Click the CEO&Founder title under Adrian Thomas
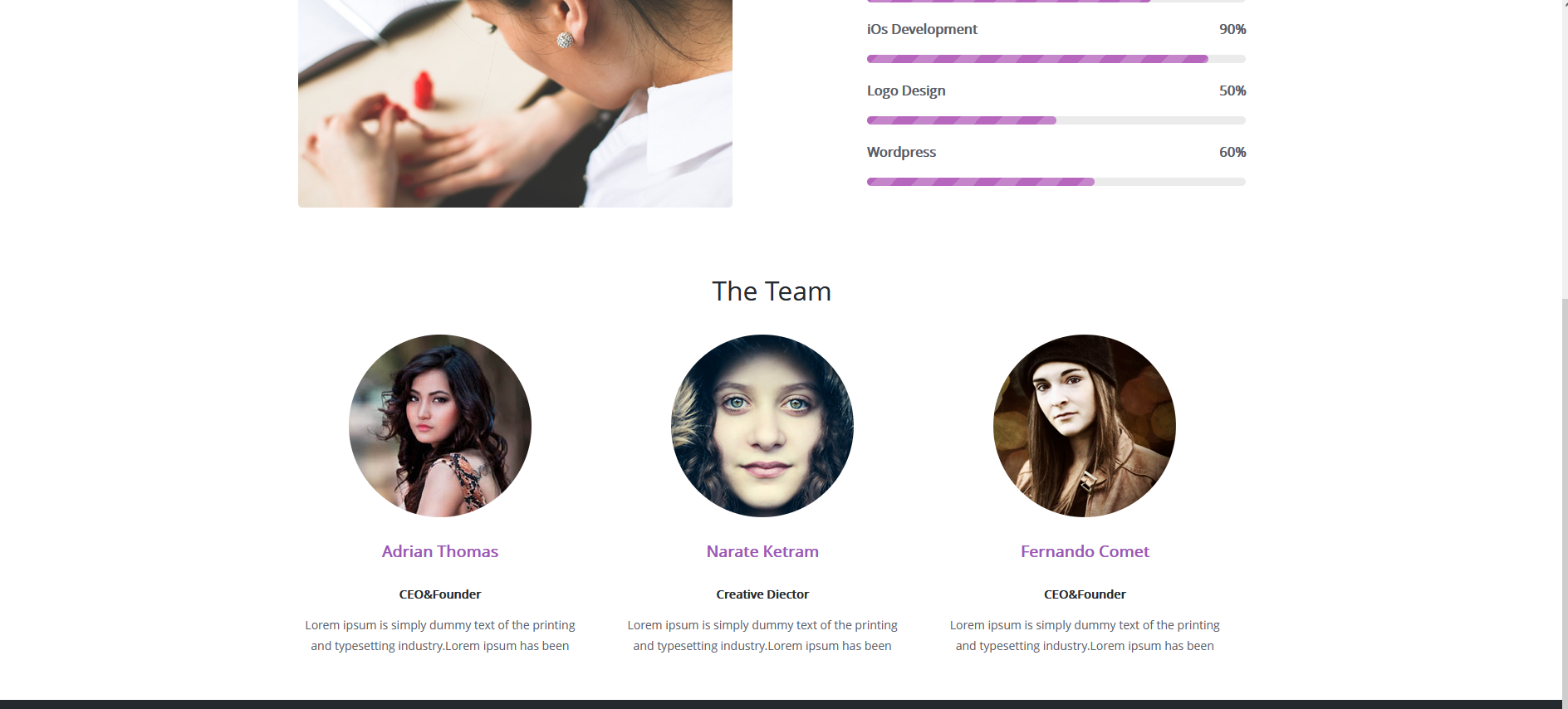This screenshot has height=709, width=1568. coord(440,594)
